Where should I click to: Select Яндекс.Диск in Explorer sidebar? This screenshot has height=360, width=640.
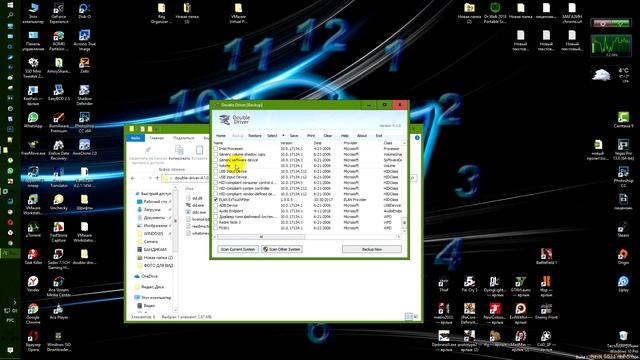pyautogui.click(x=149, y=287)
